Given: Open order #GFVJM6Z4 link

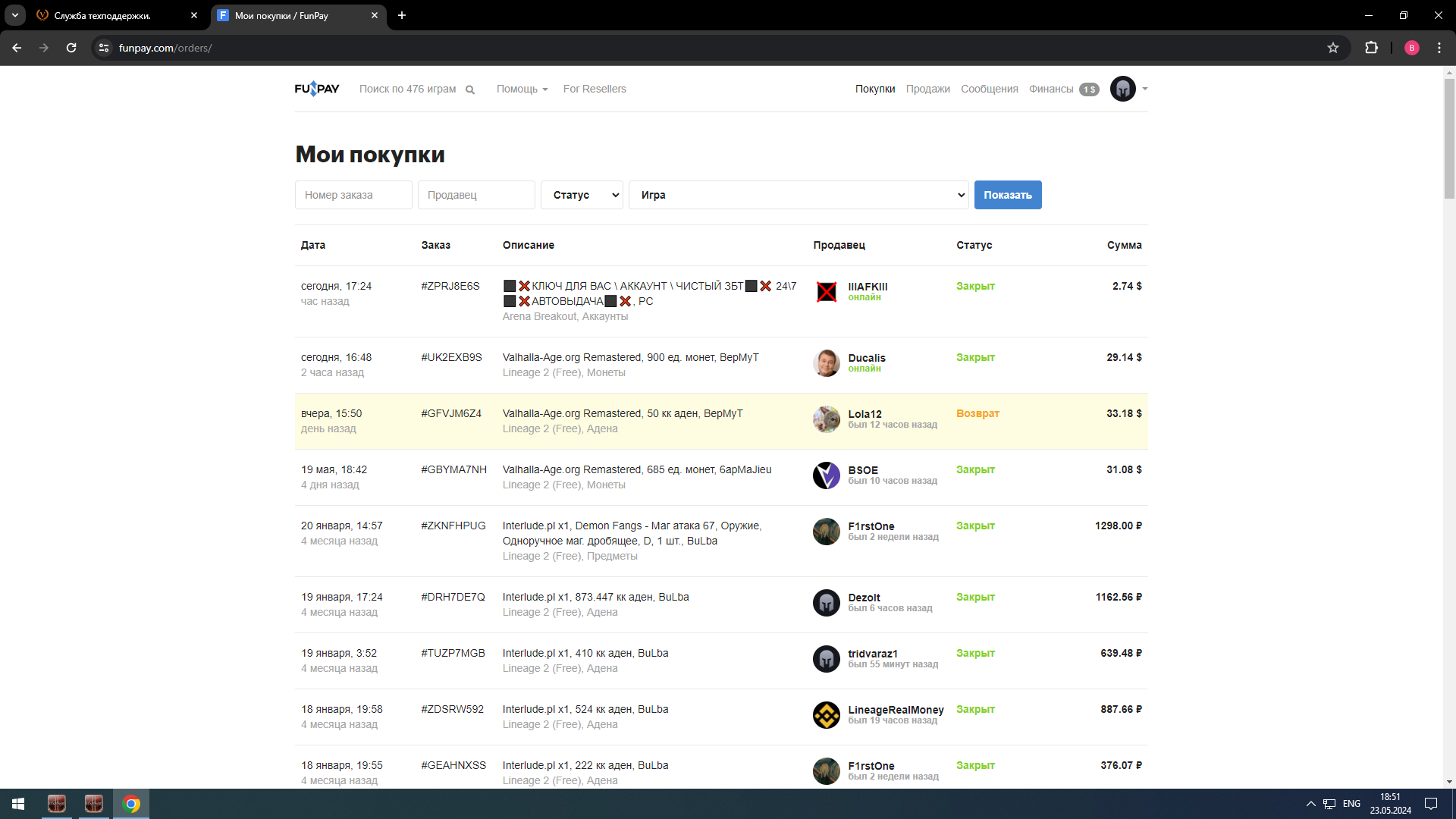Looking at the screenshot, I should [x=451, y=413].
